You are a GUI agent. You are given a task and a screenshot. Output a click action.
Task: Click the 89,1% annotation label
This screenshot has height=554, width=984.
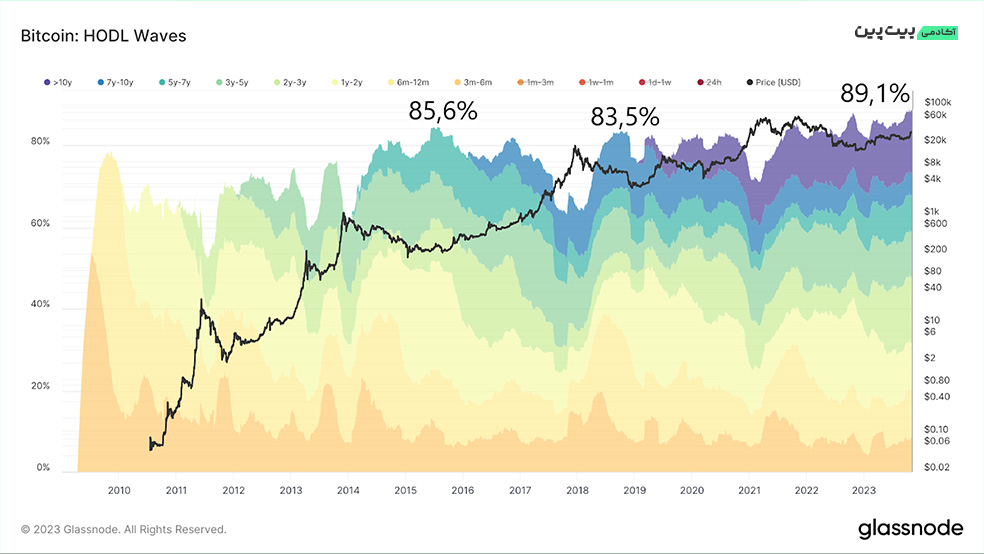point(875,93)
